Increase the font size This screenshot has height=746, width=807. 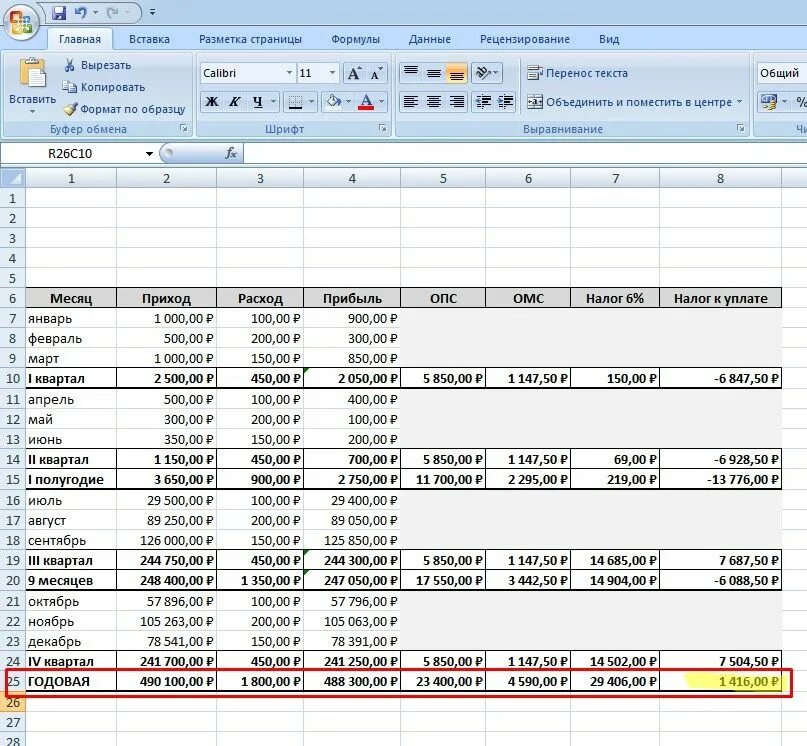354,74
